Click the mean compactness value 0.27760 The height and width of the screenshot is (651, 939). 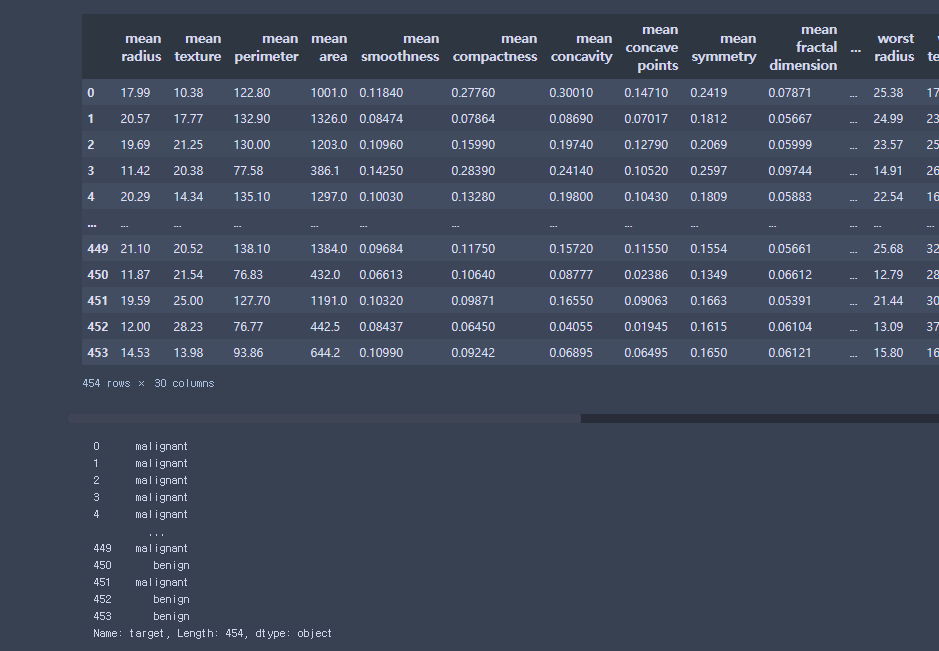pyautogui.click(x=473, y=93)
